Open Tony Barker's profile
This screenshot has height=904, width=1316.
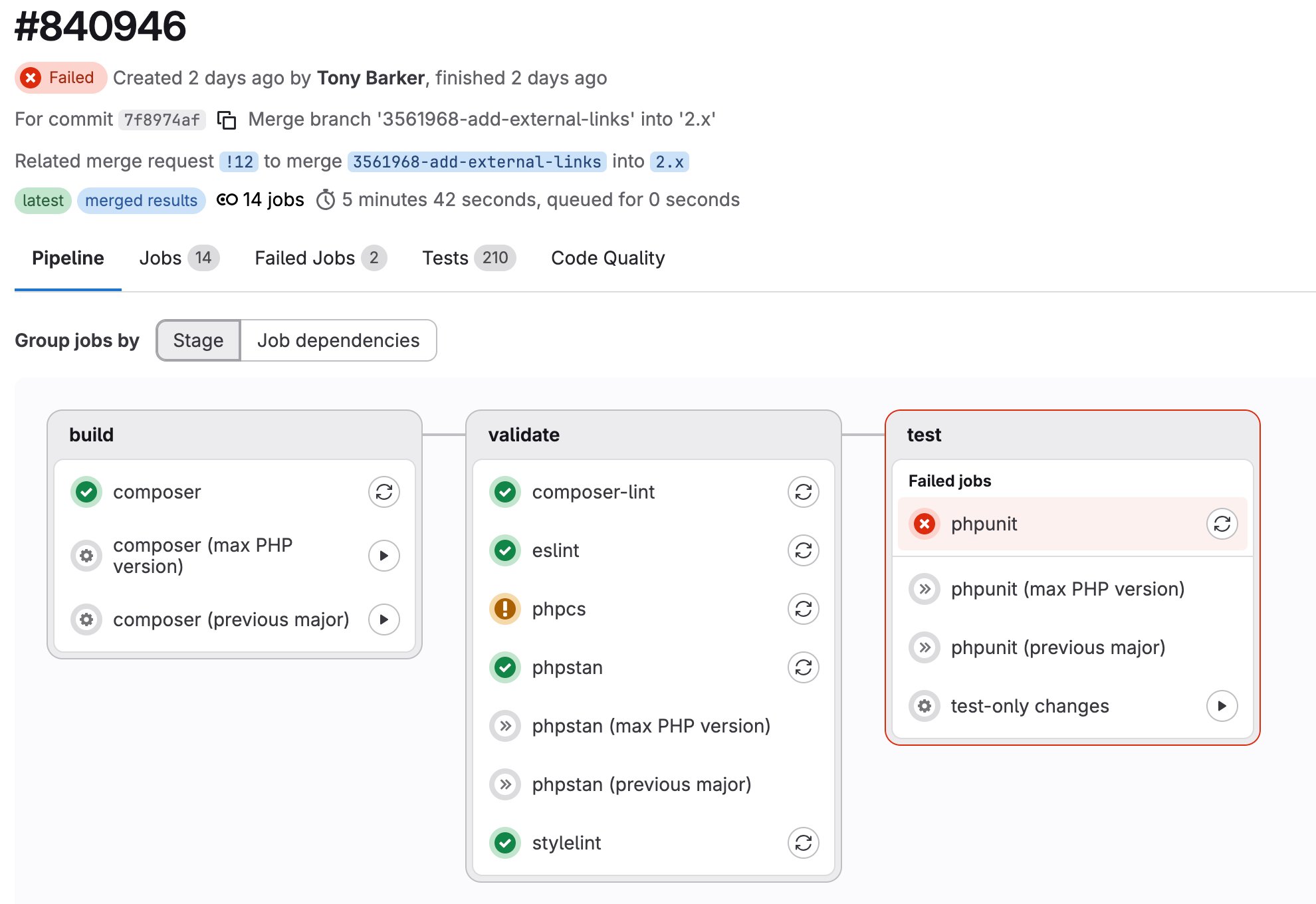(371, 78)
